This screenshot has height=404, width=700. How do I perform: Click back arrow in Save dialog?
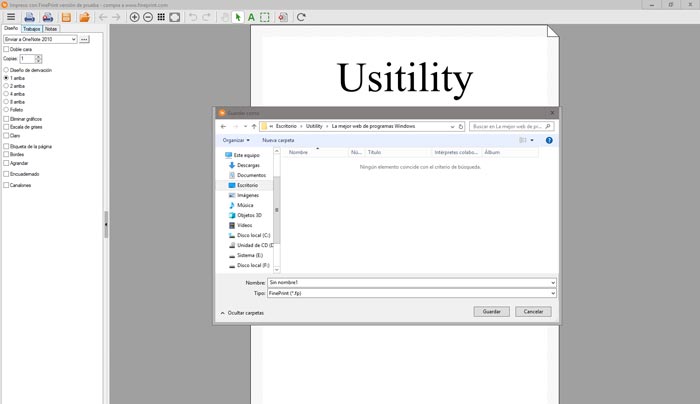(x=223, y=127)
